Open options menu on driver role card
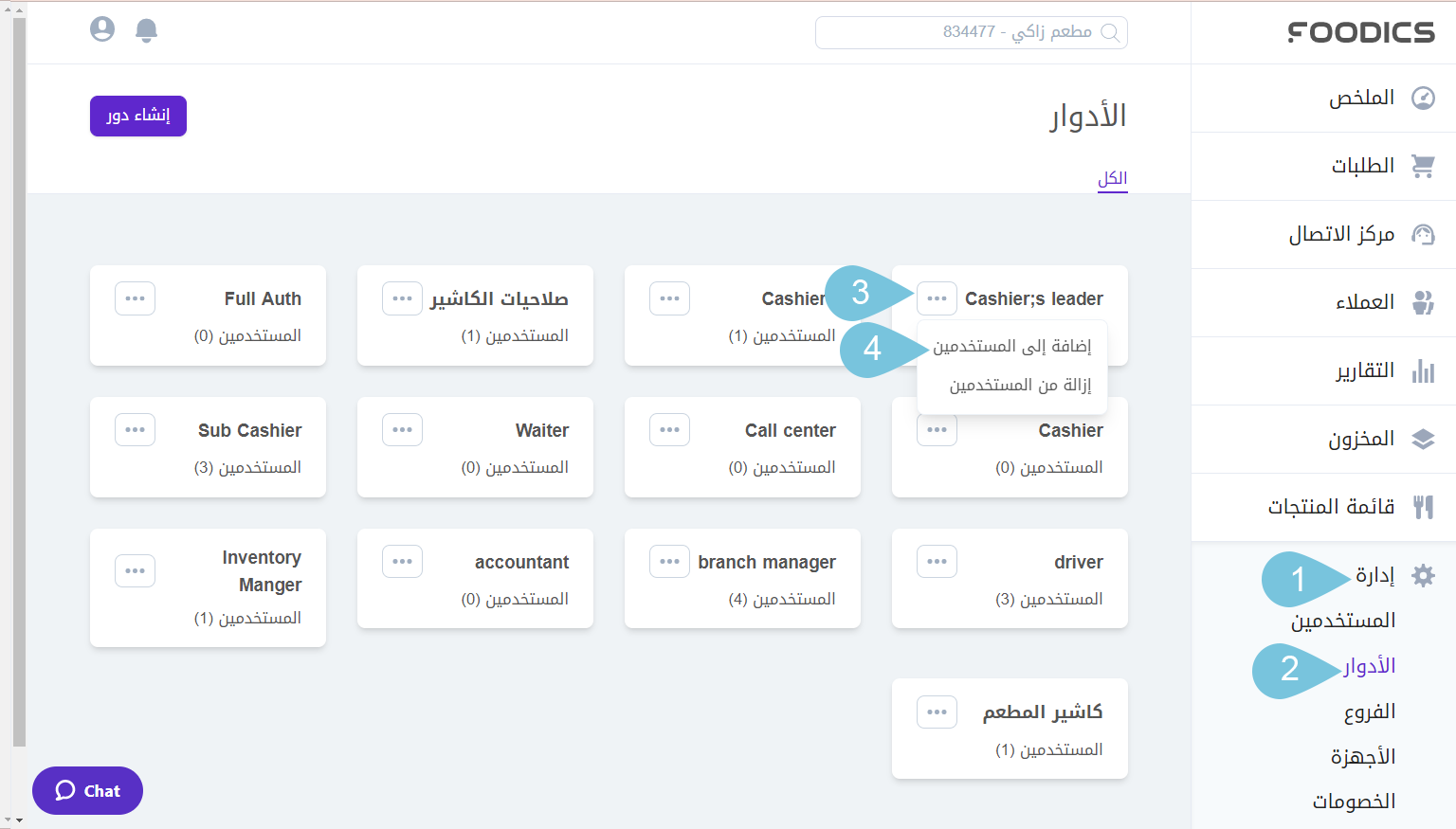 tap(937, 561)
